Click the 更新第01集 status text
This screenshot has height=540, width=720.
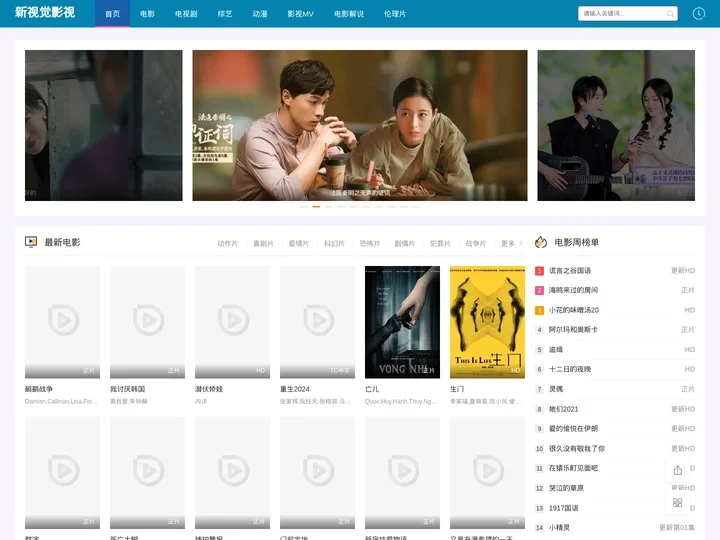[677, 528]
